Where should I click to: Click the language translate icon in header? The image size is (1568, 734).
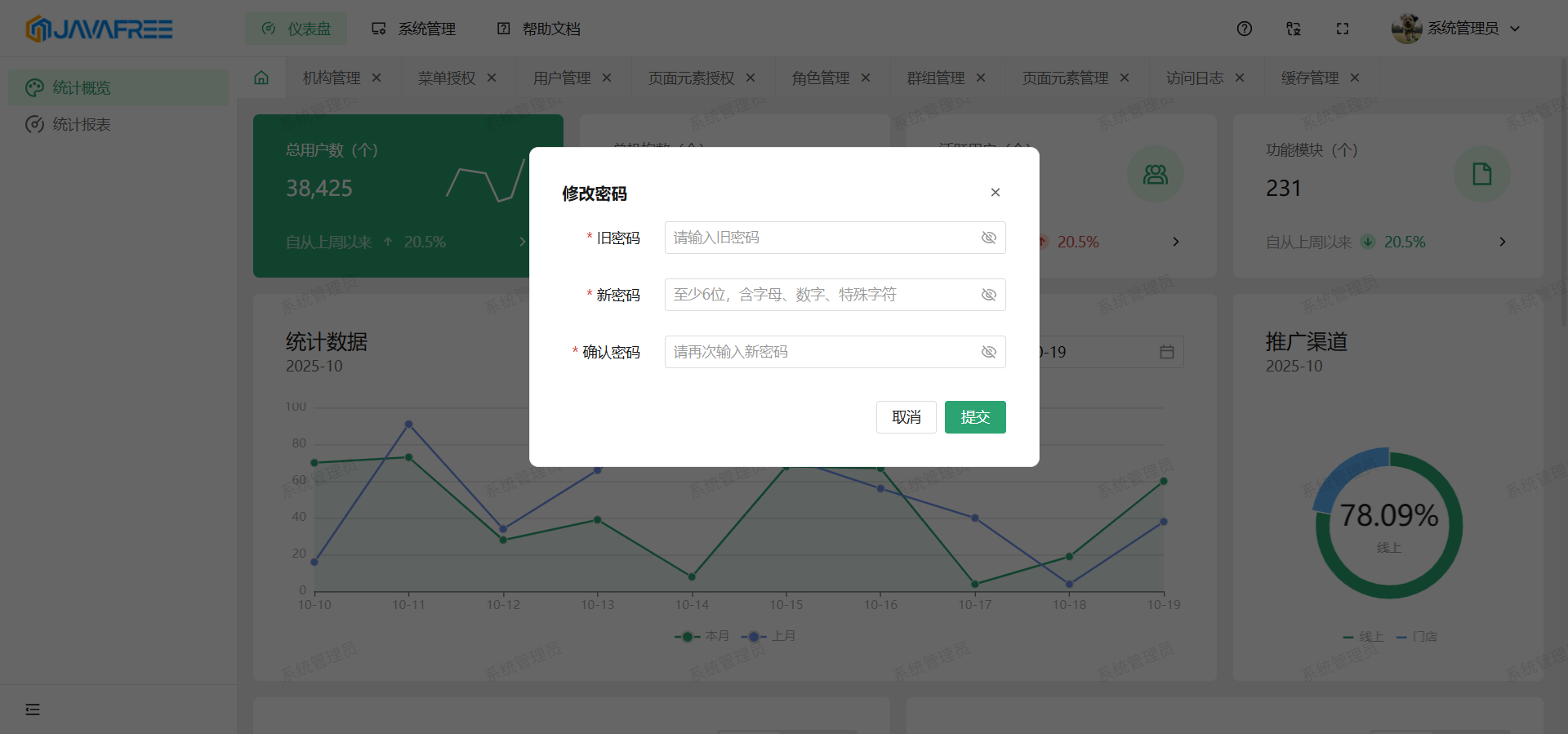pos(1293,29)
